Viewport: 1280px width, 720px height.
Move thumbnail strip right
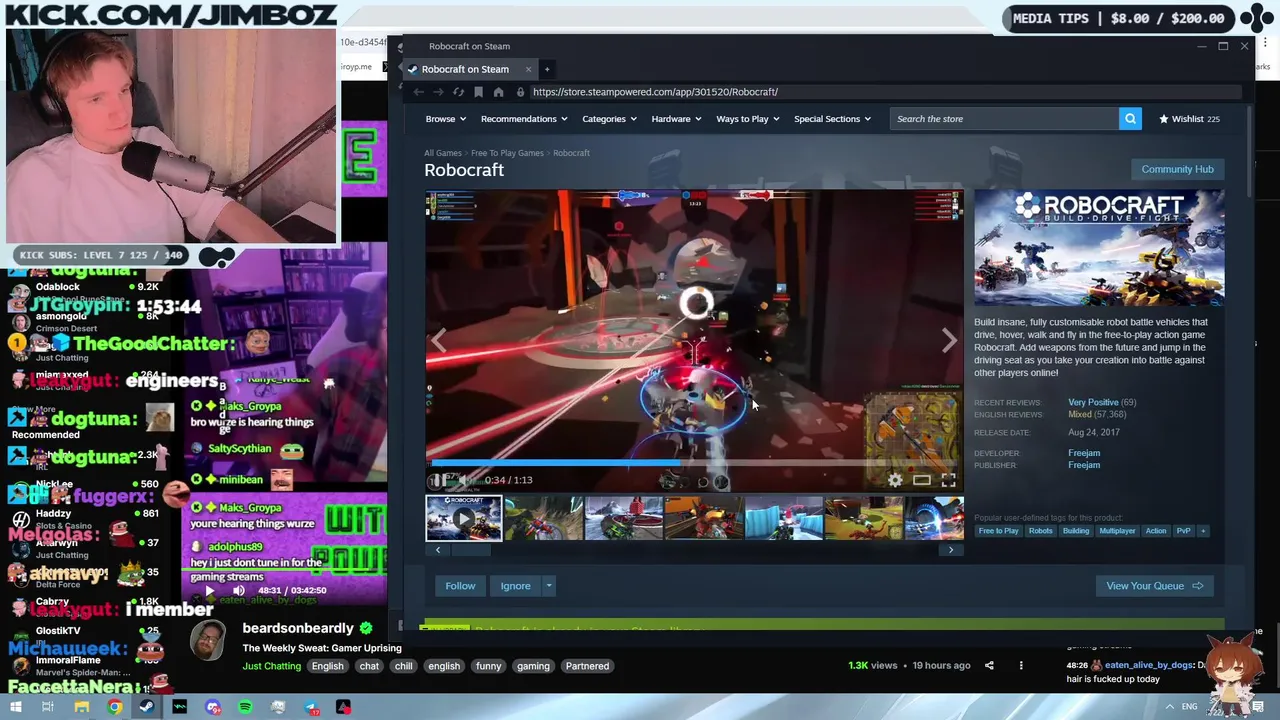coord(951,550)
